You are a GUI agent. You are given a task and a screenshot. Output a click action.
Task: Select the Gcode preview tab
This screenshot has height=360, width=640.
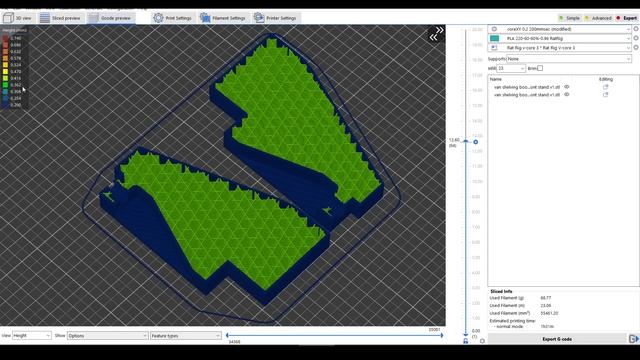point(111,18)
